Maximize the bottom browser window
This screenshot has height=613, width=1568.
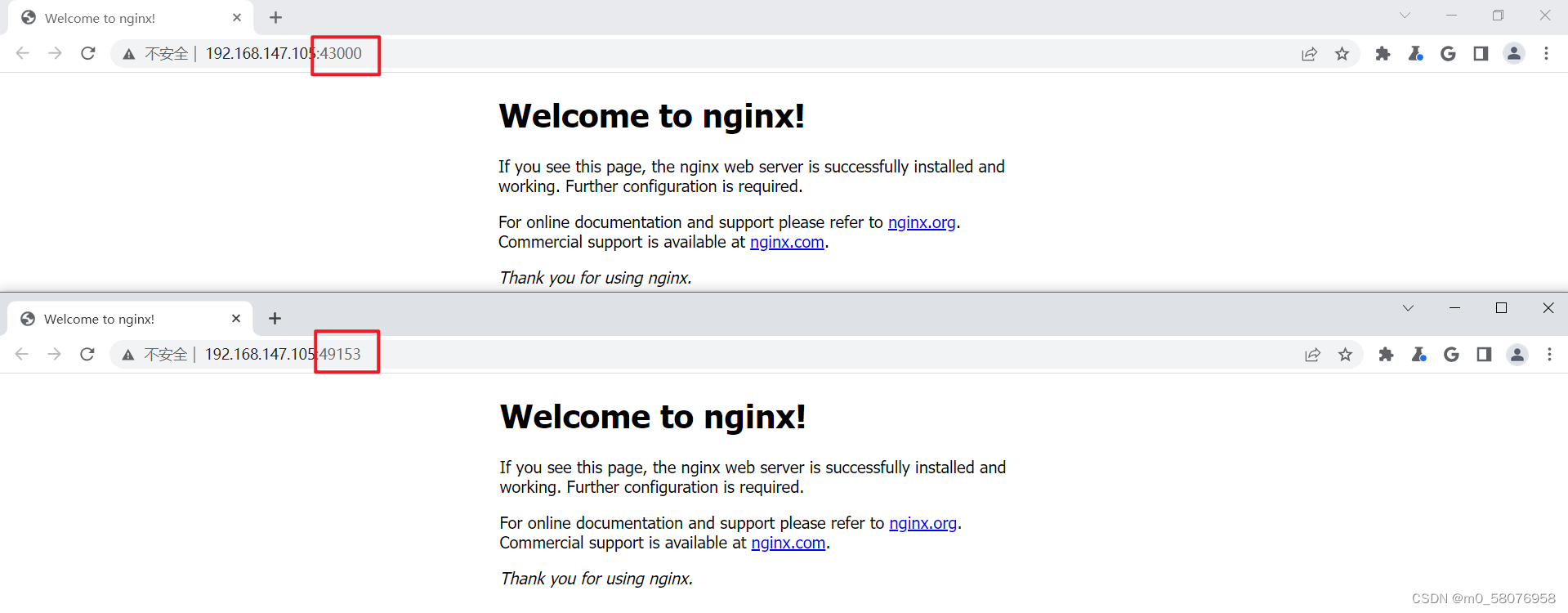(1501, 308)
